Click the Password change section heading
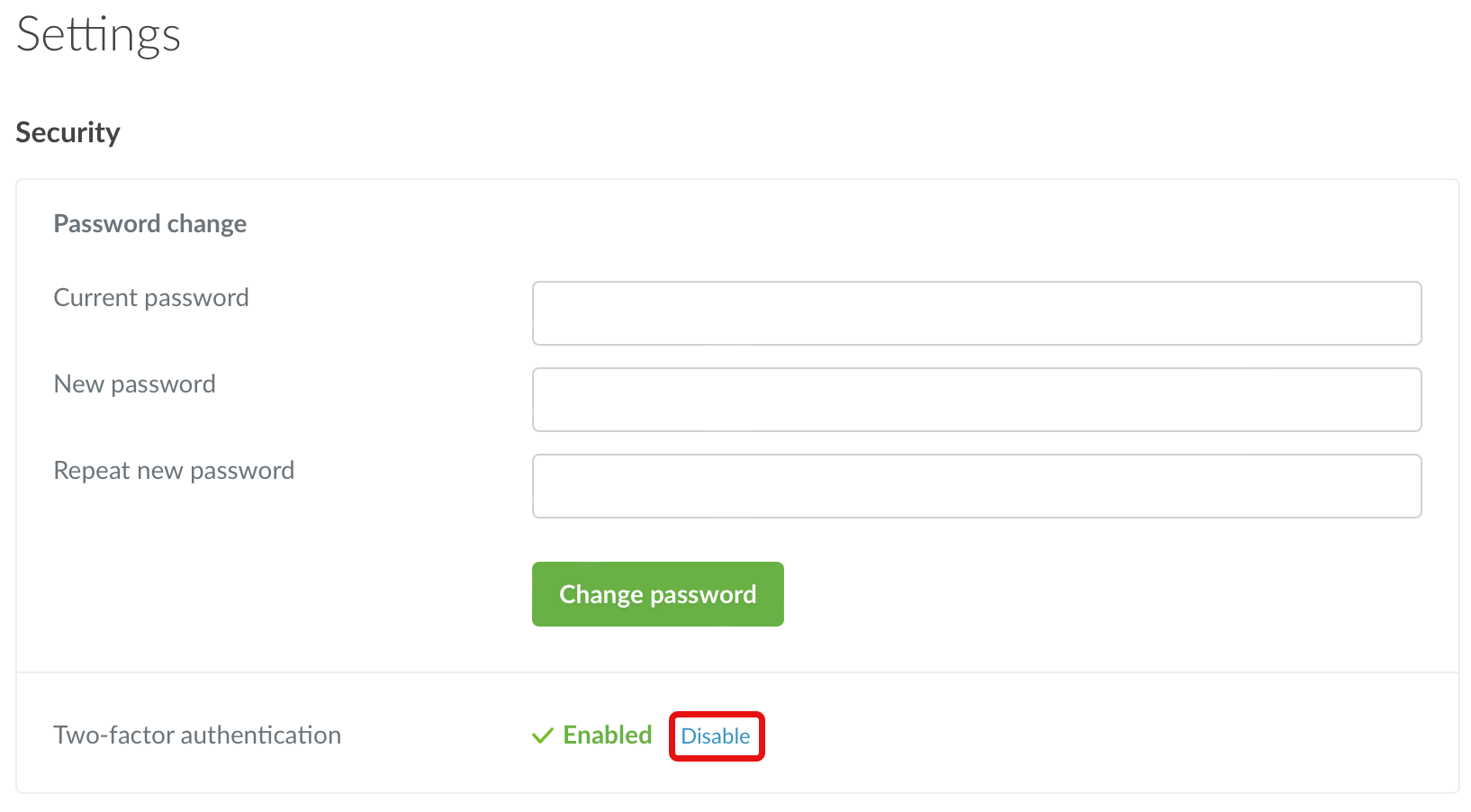 pyautogui.click(x=150, y=223)
